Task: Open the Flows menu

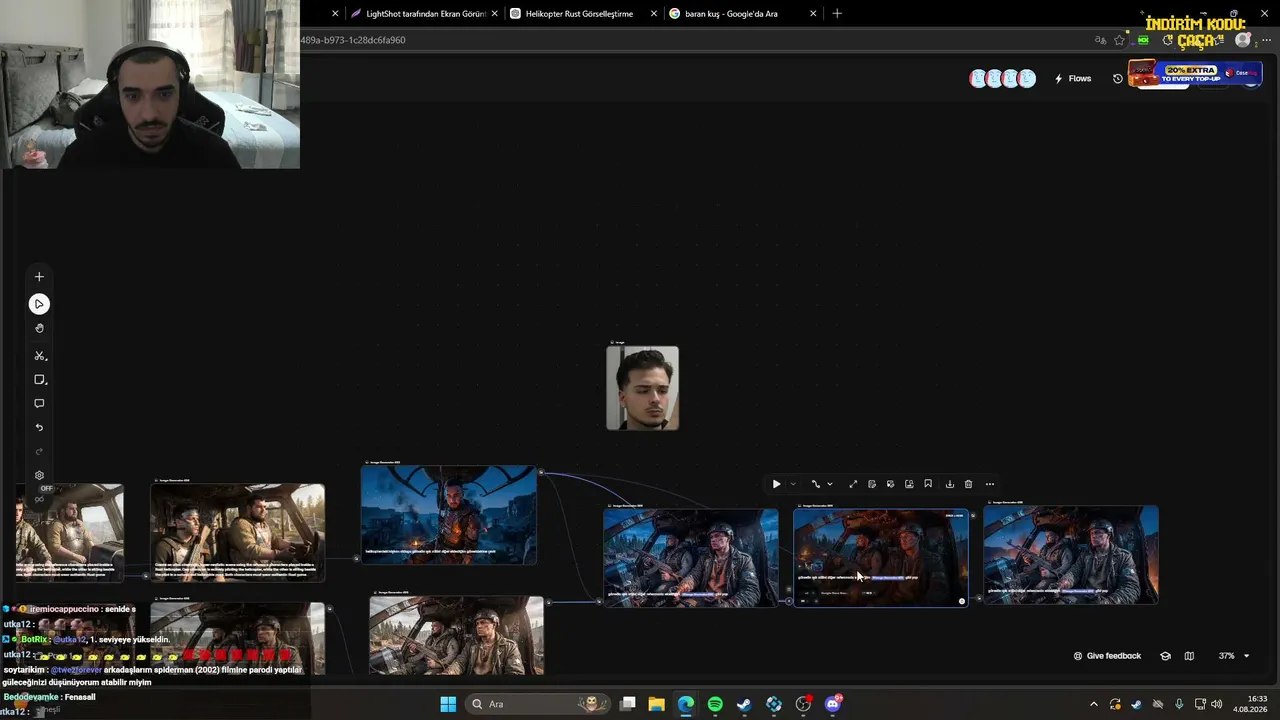Action: 1073,78
